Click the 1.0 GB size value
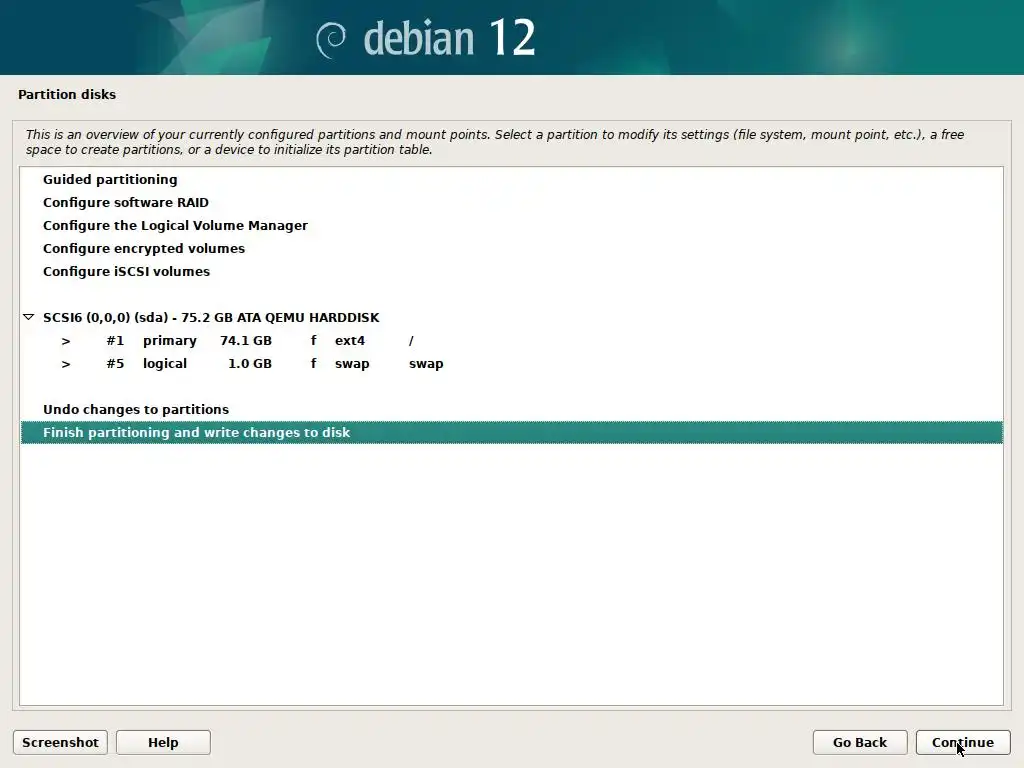The width and height of the screenshot is (1024, 768). point(249,363)
